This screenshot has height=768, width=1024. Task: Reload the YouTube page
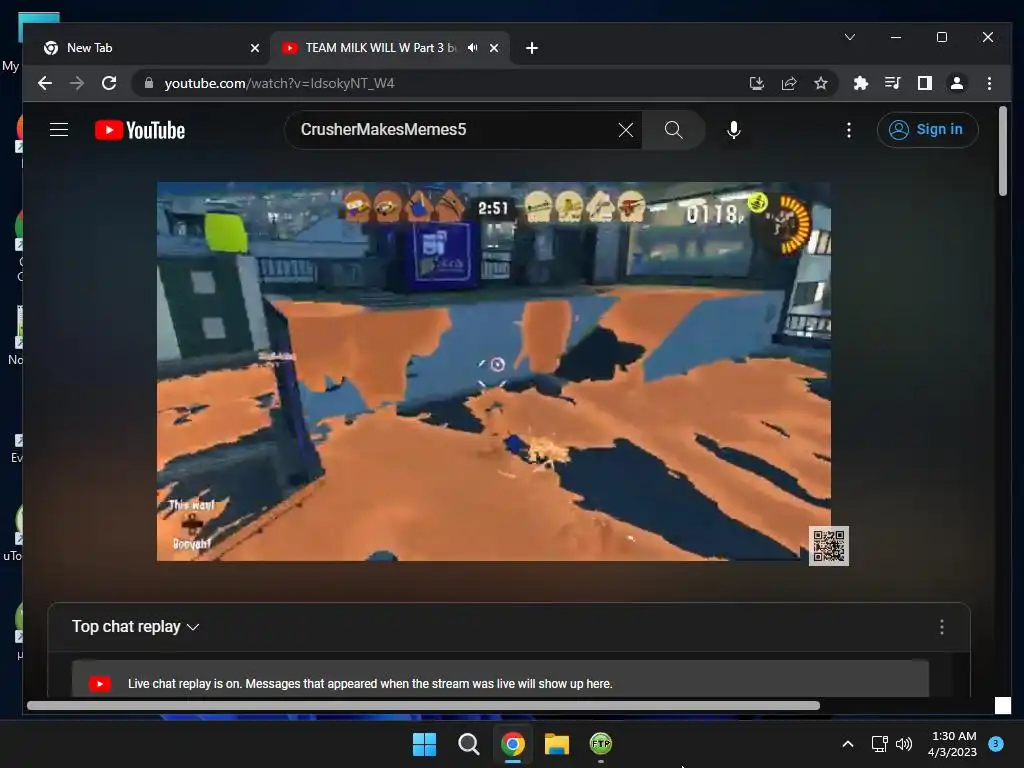(x=109, y=83)
